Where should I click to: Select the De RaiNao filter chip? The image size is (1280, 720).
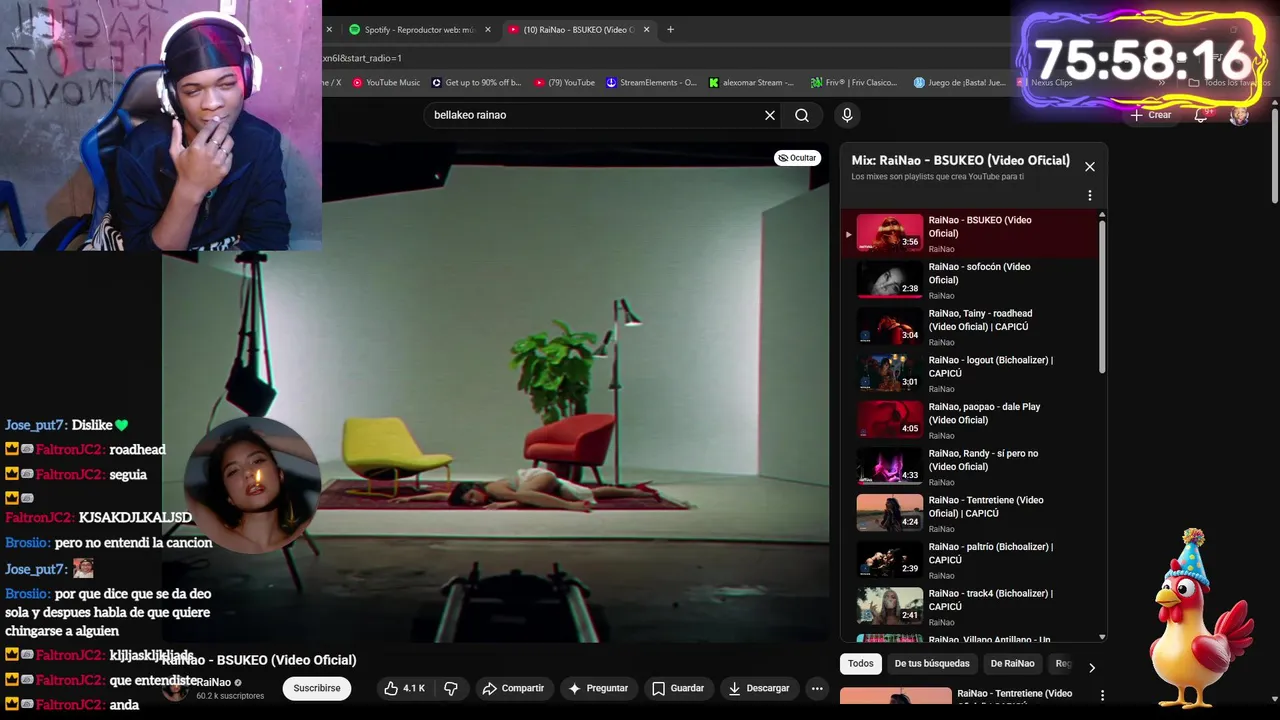point(1012,663)
